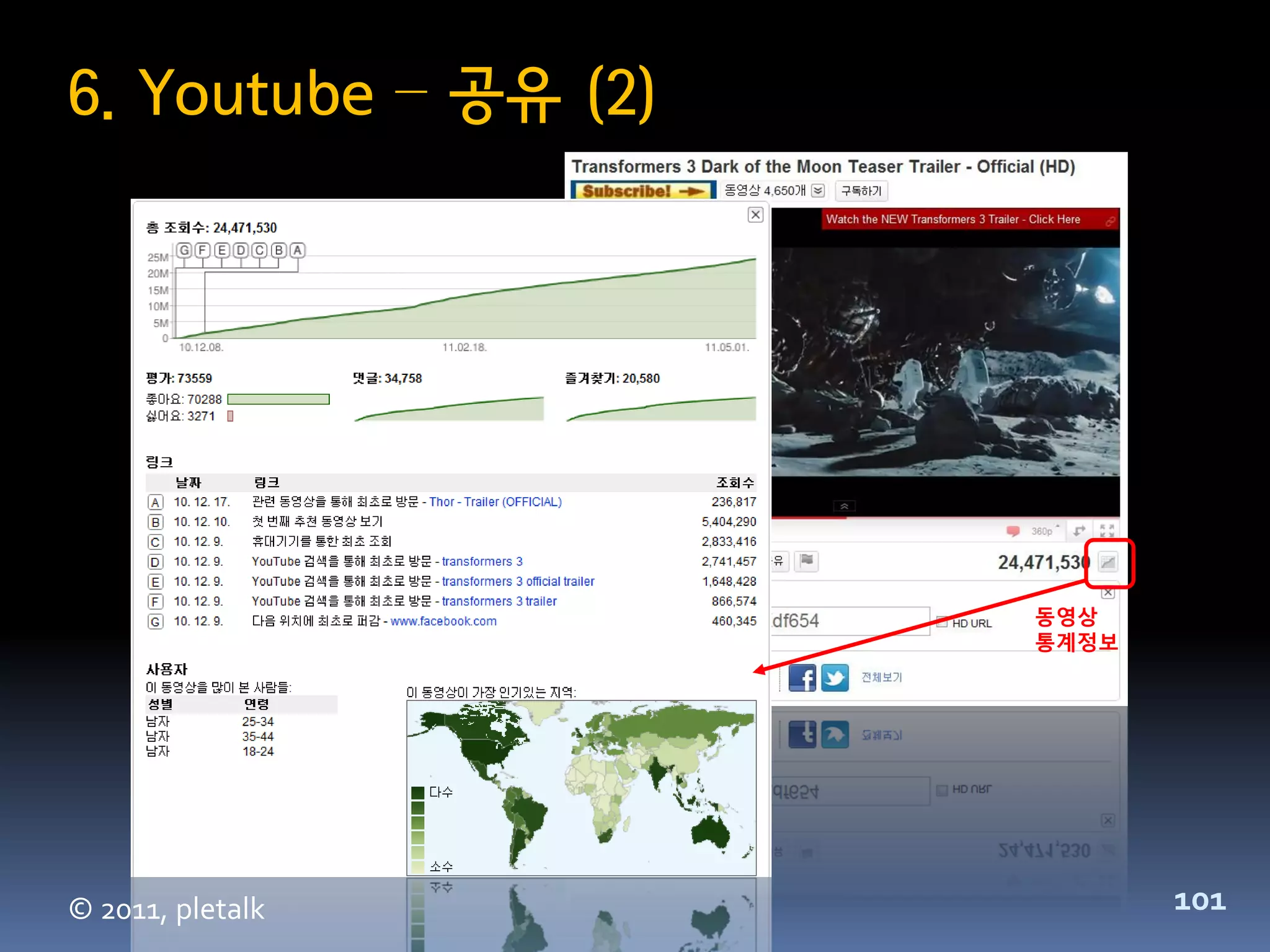Share the video on Facebook
The height and width of the screenshot is (952, 1270).
[x=802, y=677]
